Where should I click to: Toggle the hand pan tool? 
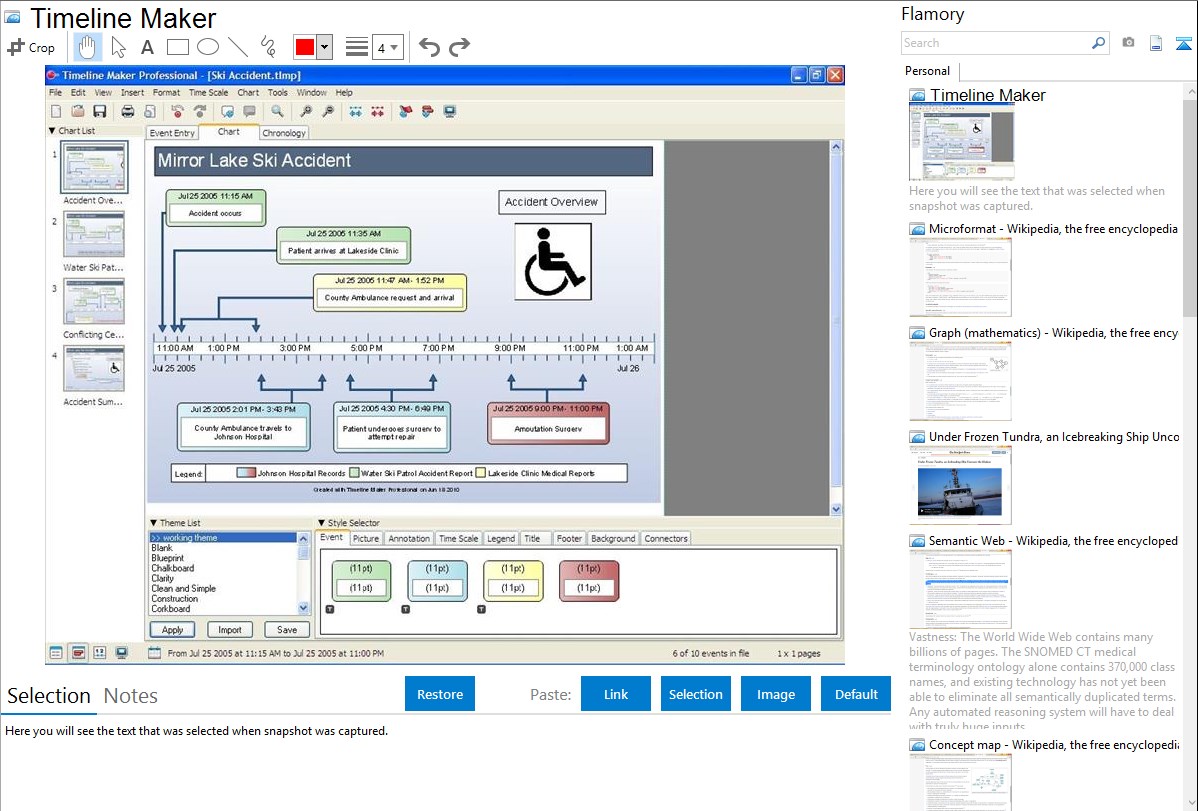88,47
